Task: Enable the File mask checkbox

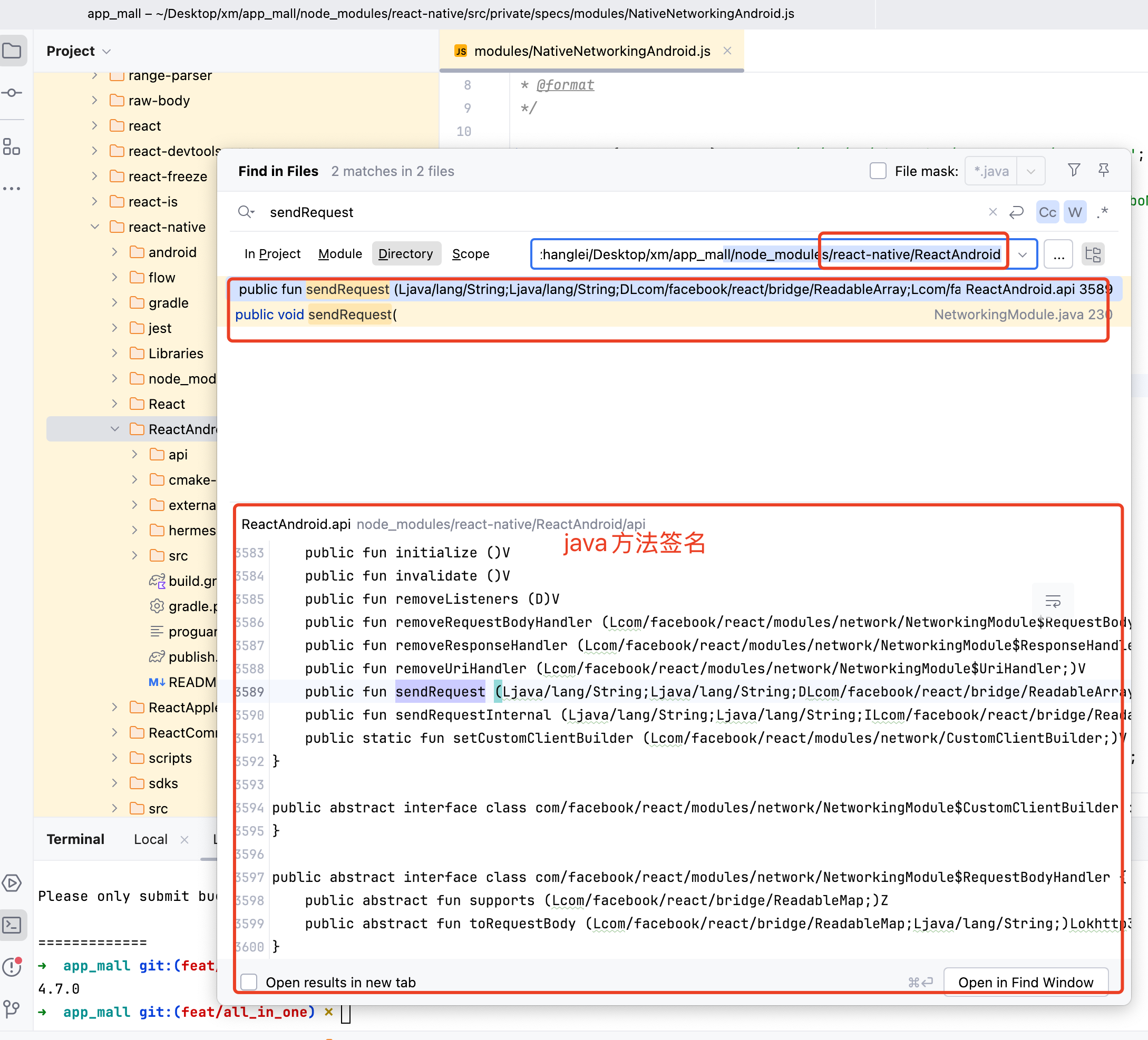Action: (x=878, y=171)
